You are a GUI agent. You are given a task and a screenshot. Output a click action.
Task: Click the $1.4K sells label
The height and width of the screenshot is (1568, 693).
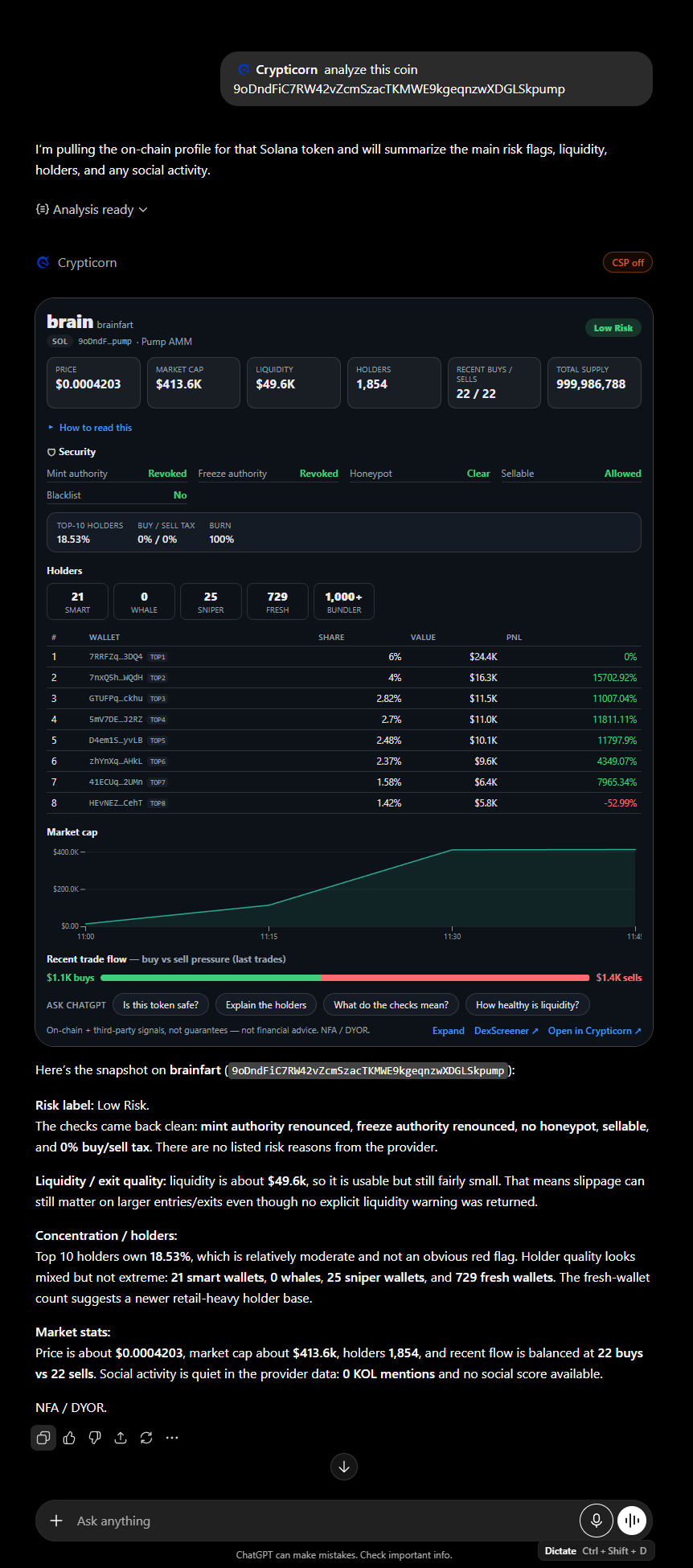click(x=619, y=978)
